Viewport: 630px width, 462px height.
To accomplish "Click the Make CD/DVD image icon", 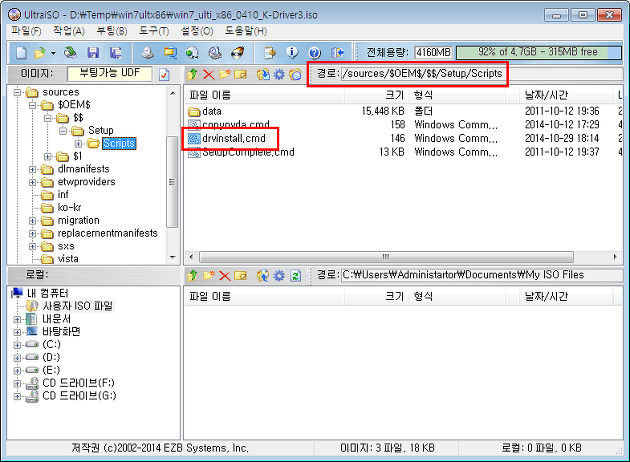I will coord(147,53).
